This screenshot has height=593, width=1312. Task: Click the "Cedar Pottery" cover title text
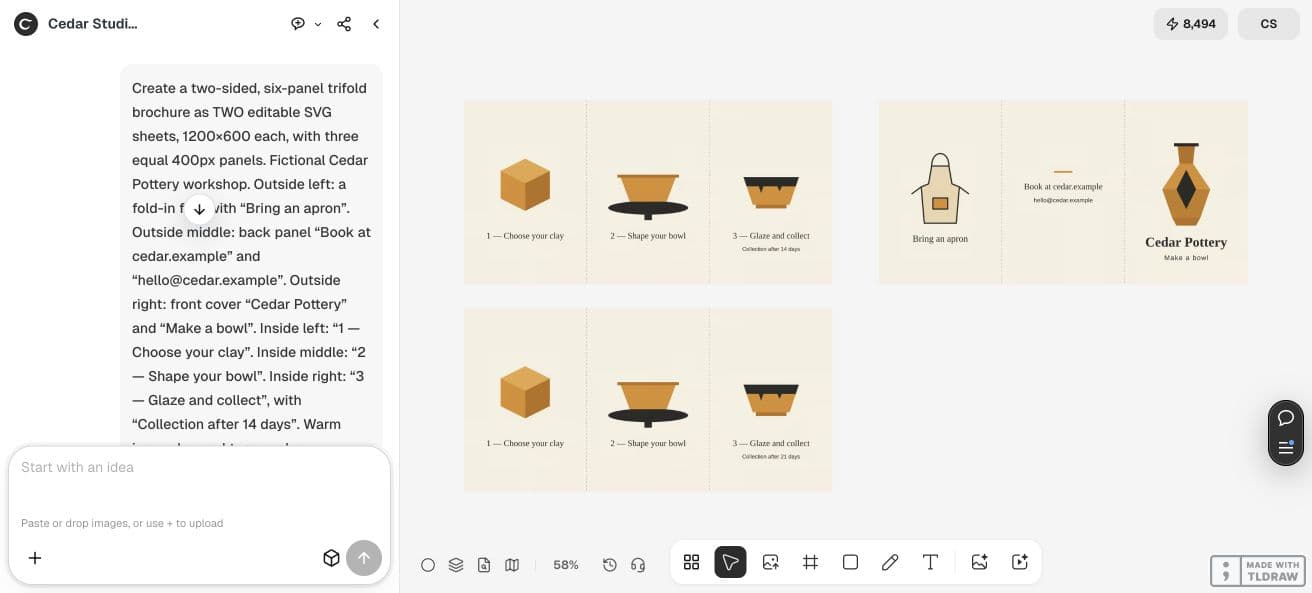[1186, 242]
